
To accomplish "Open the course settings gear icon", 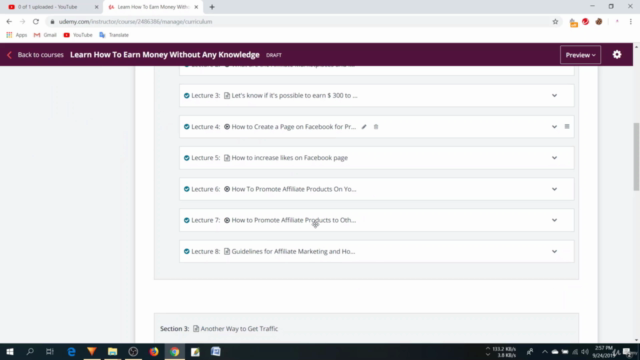I will 617,55.
